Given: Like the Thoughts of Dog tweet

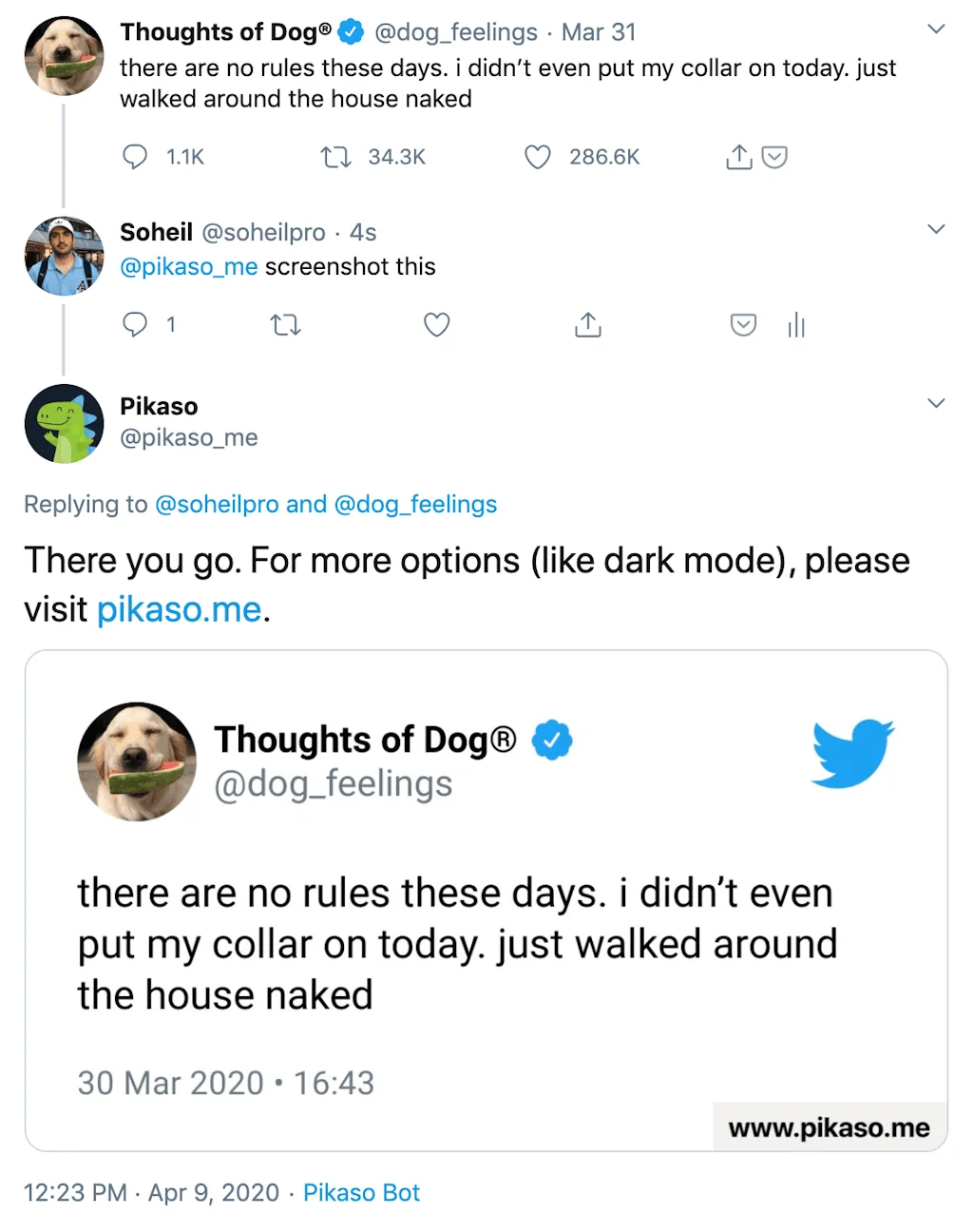Looking at the screenshot, I should click(x=537, y=156).
